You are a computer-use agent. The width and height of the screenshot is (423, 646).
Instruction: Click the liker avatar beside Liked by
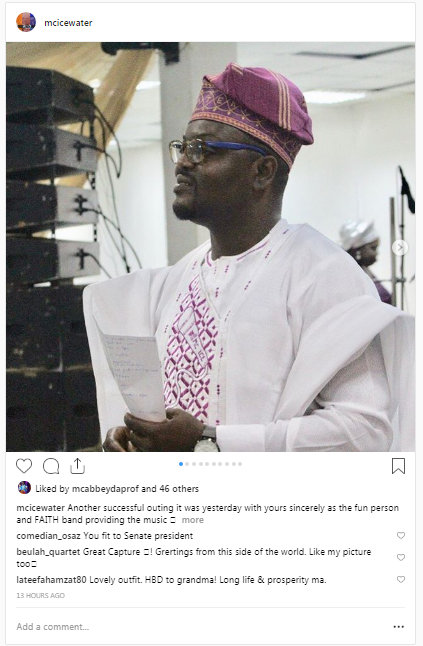24,488
